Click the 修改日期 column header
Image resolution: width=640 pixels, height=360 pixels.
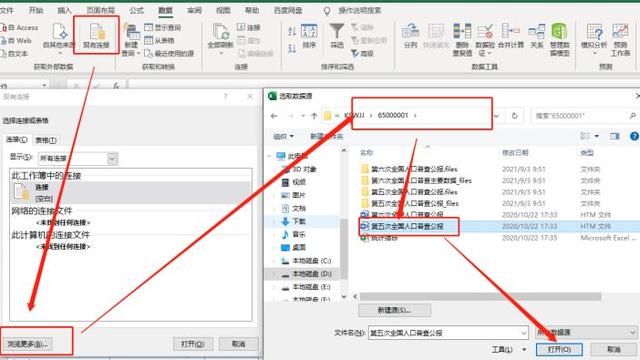515,153
